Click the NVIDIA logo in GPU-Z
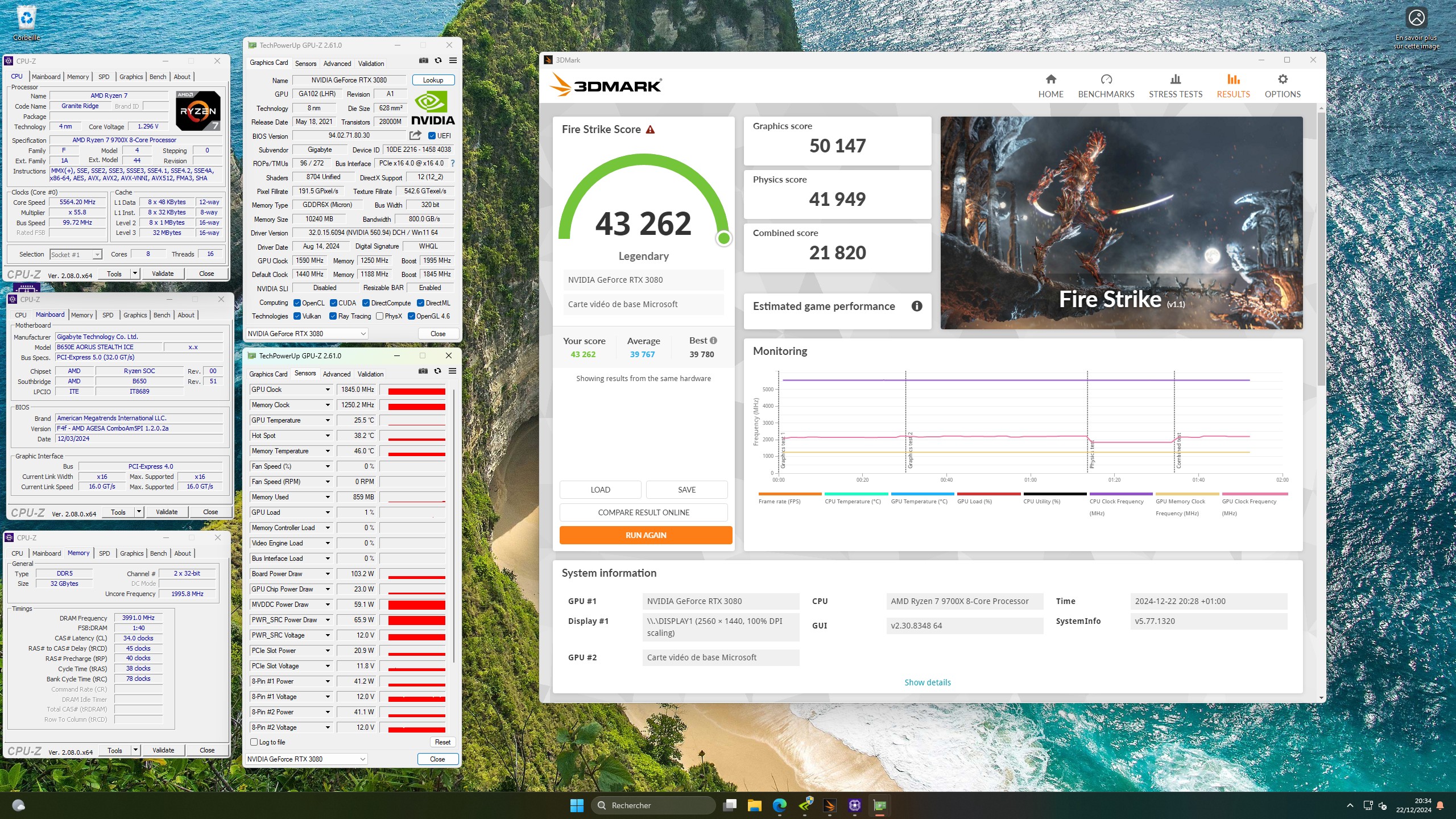 (433, 108)
